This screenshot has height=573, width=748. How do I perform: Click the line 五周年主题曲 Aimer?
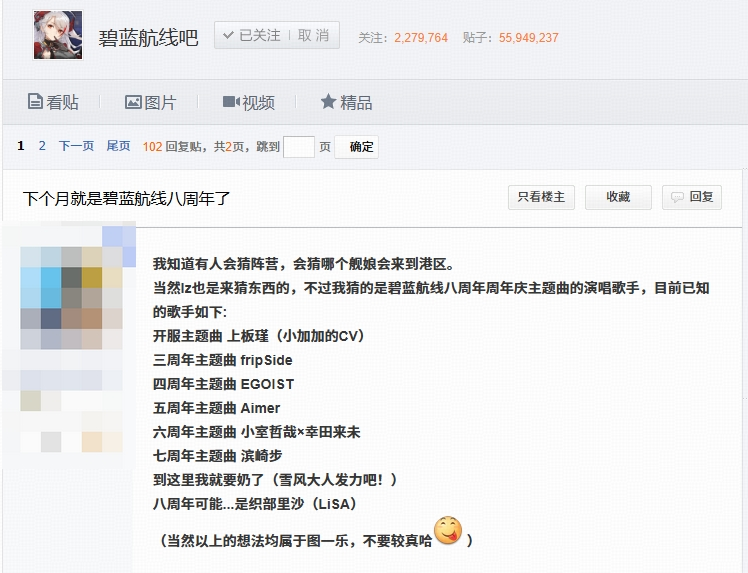click(x=216, y=408)
